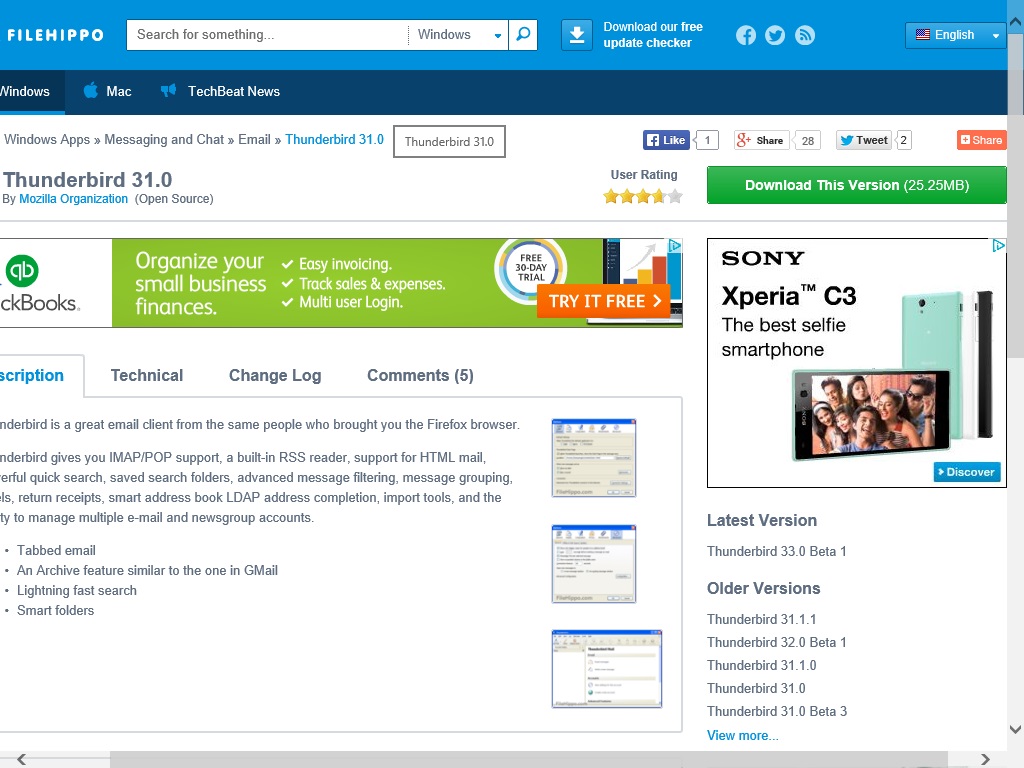
Task: Click the search magnifier button
Action: tap(523, 35)
